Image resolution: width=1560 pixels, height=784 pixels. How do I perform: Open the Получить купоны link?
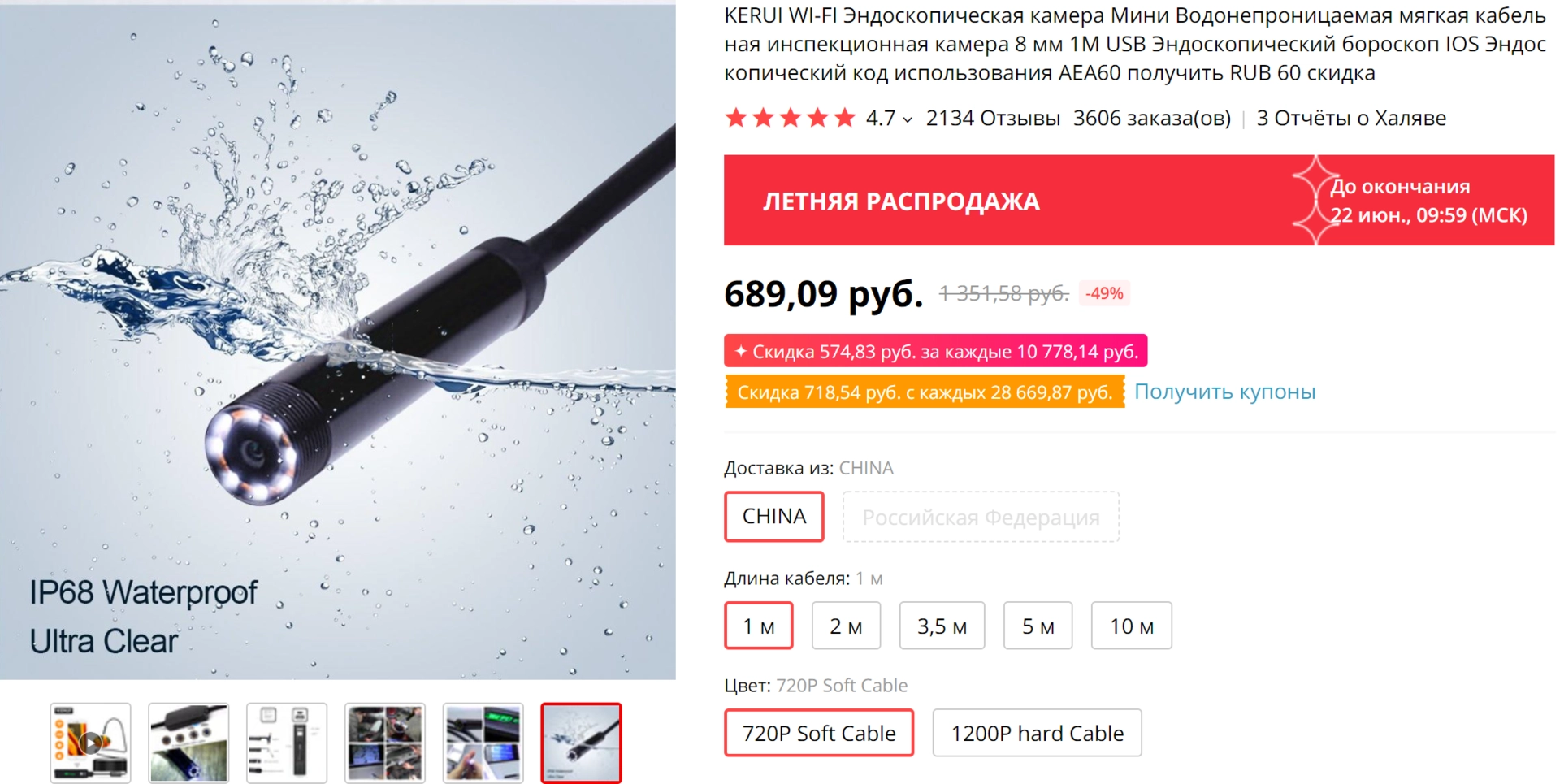(1224, 392)
